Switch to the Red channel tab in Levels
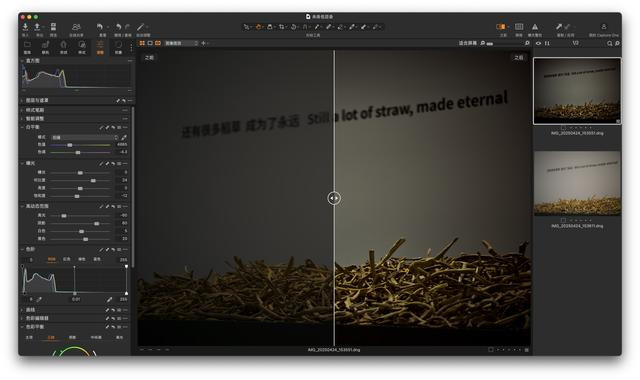640x380 pixels. click(x=67, y=259)
